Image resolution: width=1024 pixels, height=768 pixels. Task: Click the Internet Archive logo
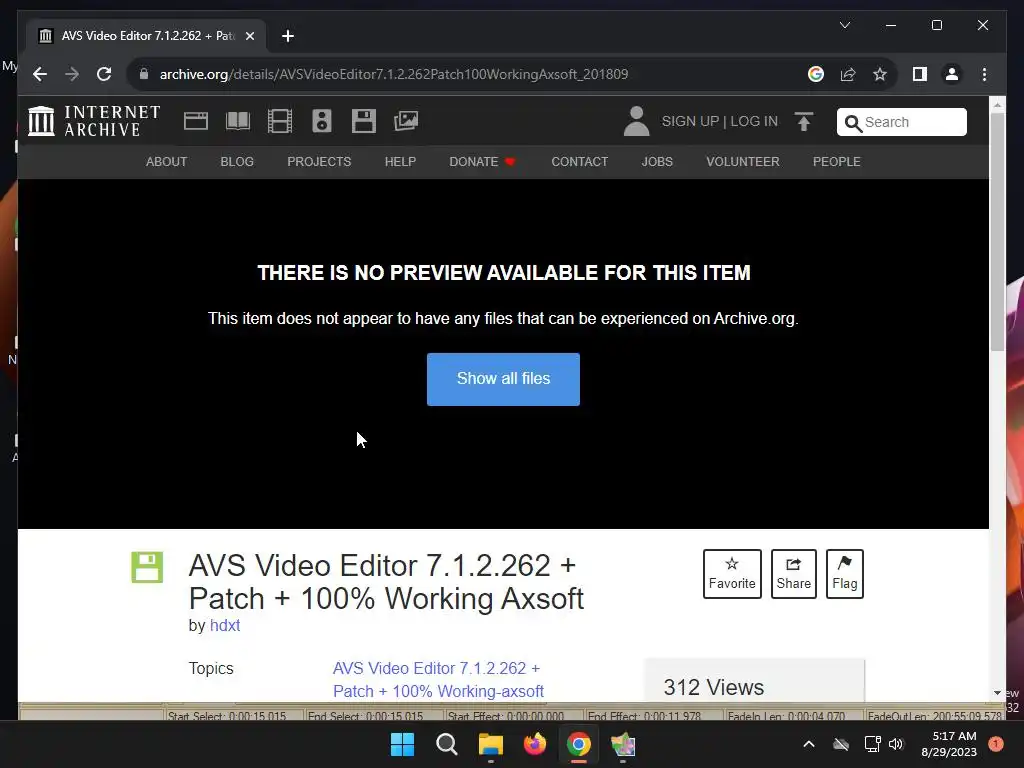94,121
